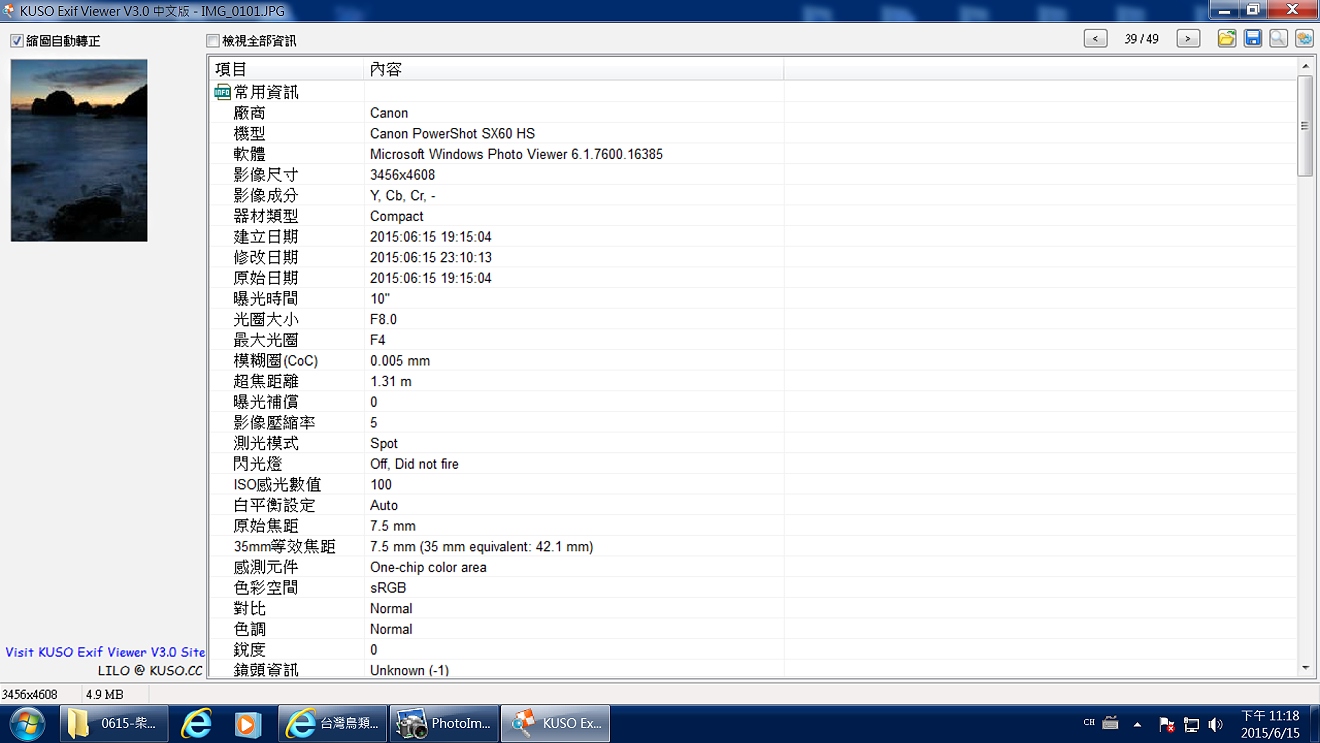Click the sRGB color space value
Screen dimensions: 1320x743
388,588
